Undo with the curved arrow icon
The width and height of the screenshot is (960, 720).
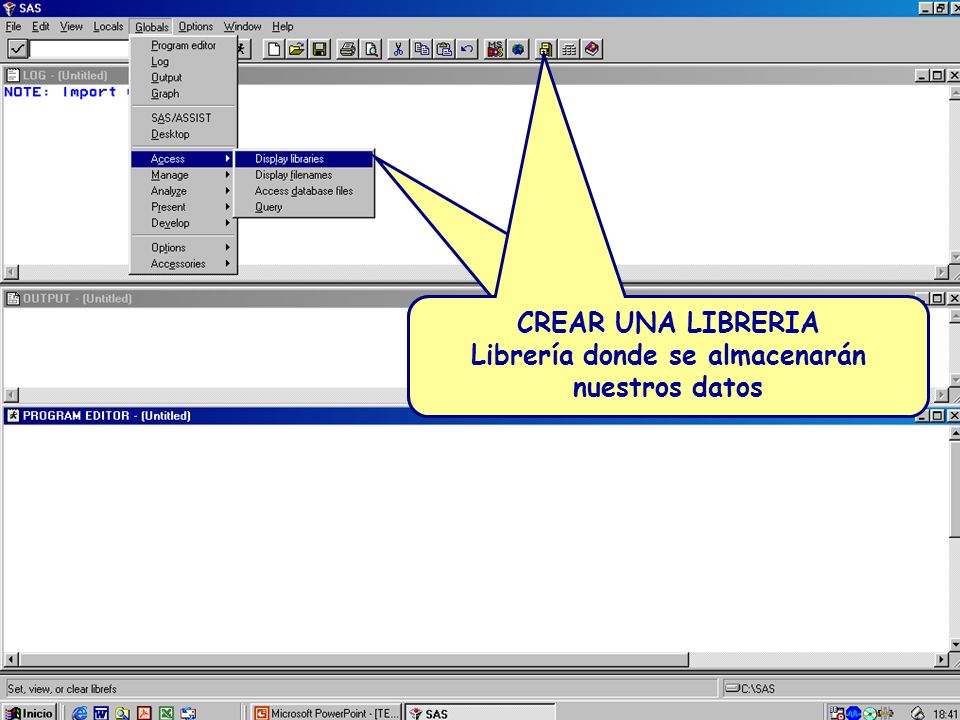click(x=467, y=49)
